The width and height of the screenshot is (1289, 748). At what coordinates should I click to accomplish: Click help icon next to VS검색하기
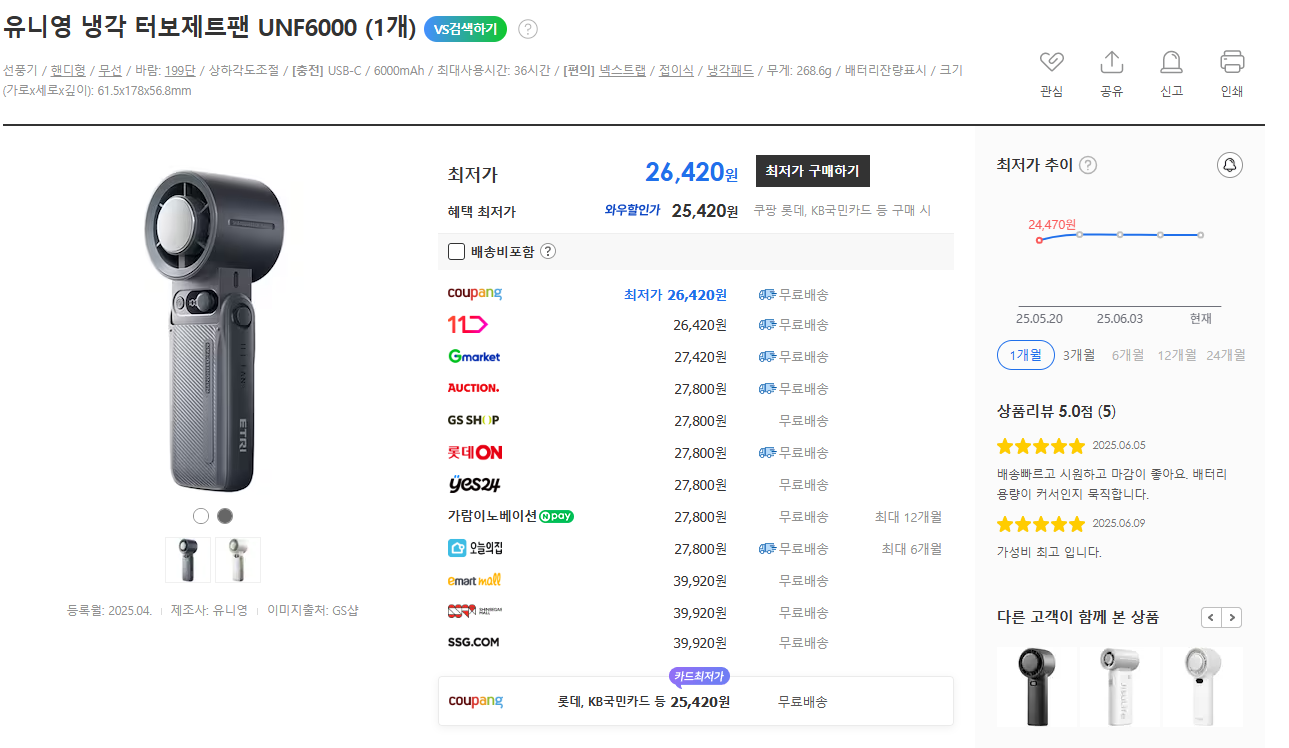(x=528, y=29)
